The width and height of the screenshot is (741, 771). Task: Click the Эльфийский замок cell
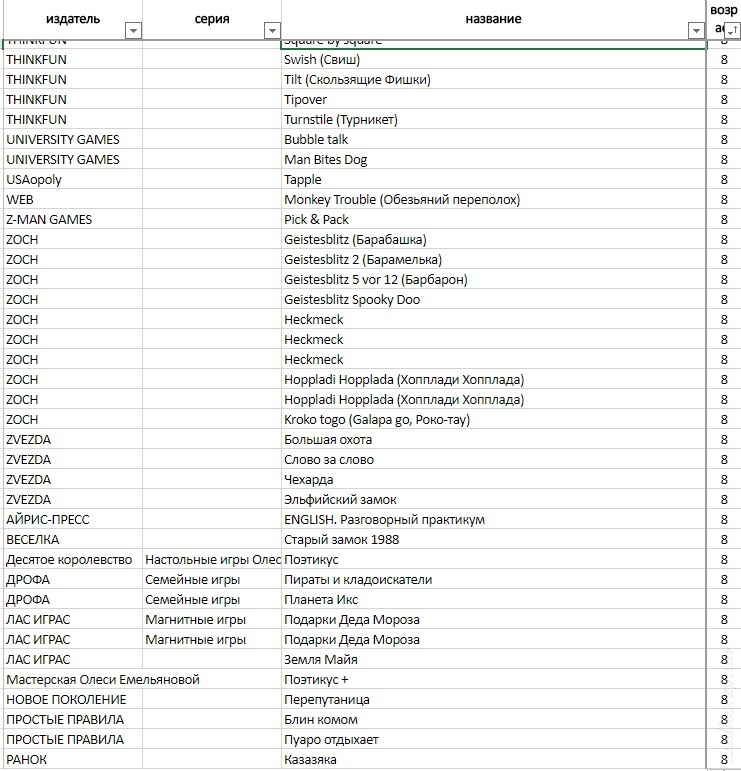pos(494,500)
